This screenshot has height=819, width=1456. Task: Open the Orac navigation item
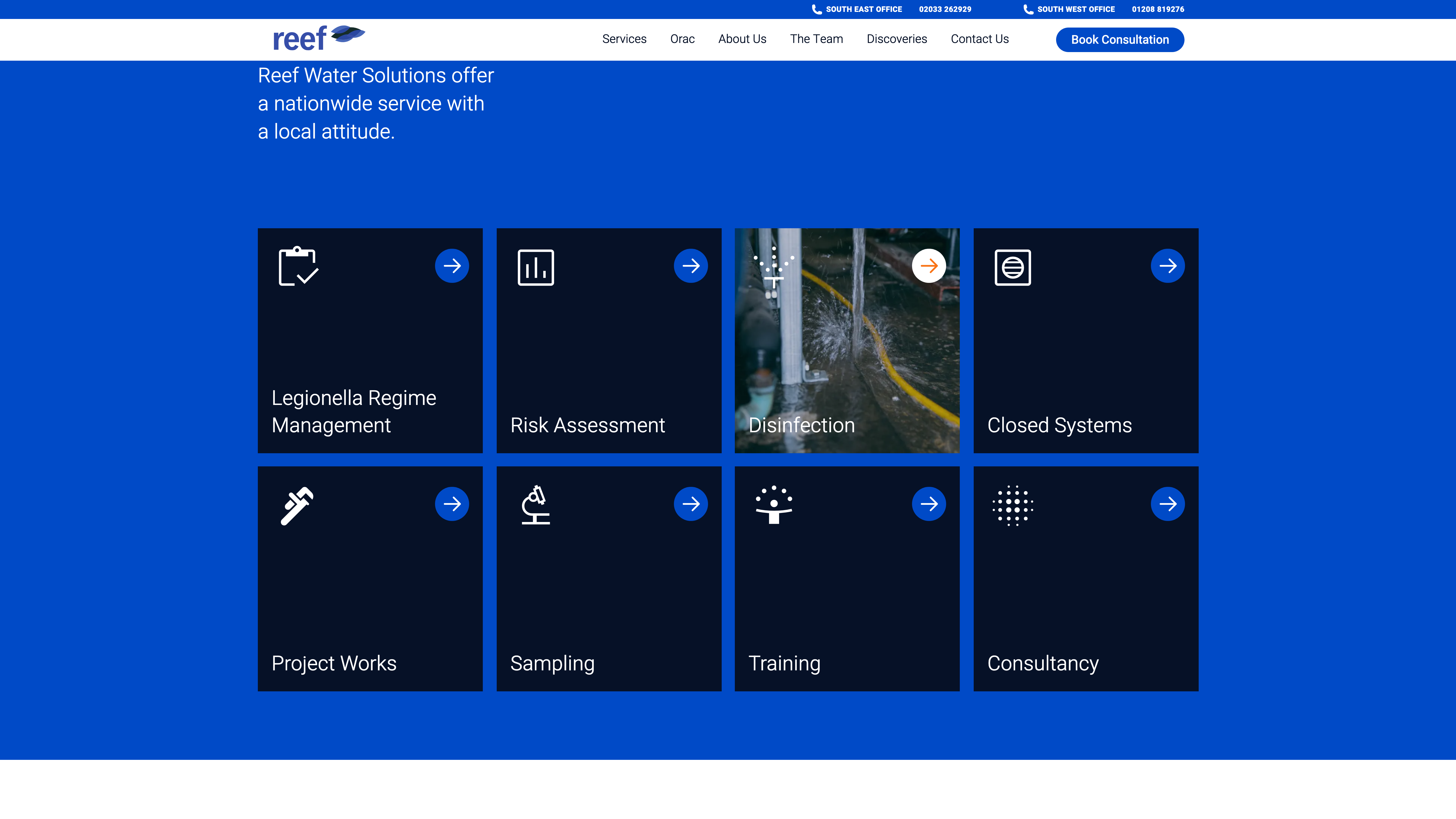pyautogui.click(x=682, y=39)
